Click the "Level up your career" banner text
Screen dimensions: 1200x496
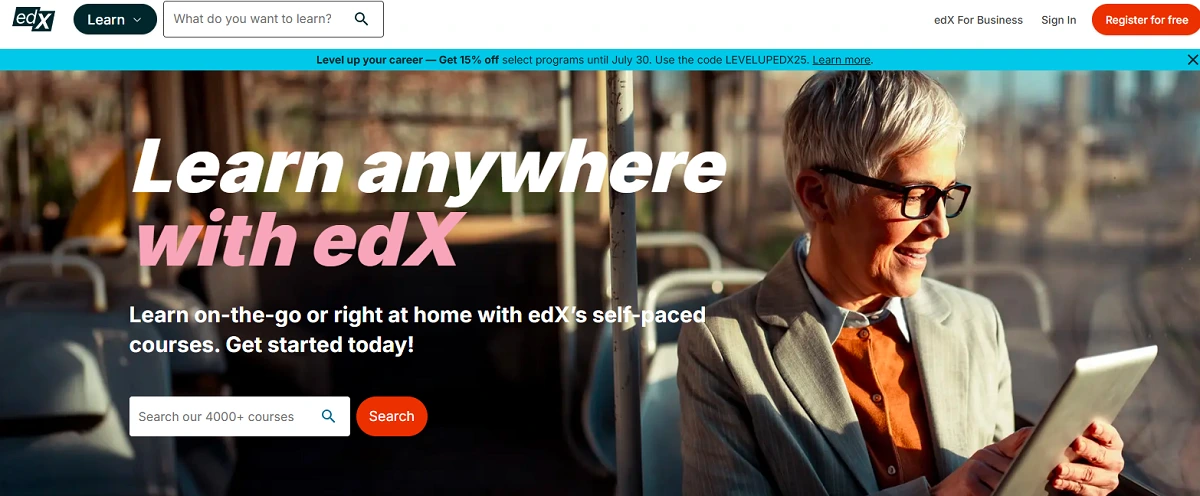point(369,60)
